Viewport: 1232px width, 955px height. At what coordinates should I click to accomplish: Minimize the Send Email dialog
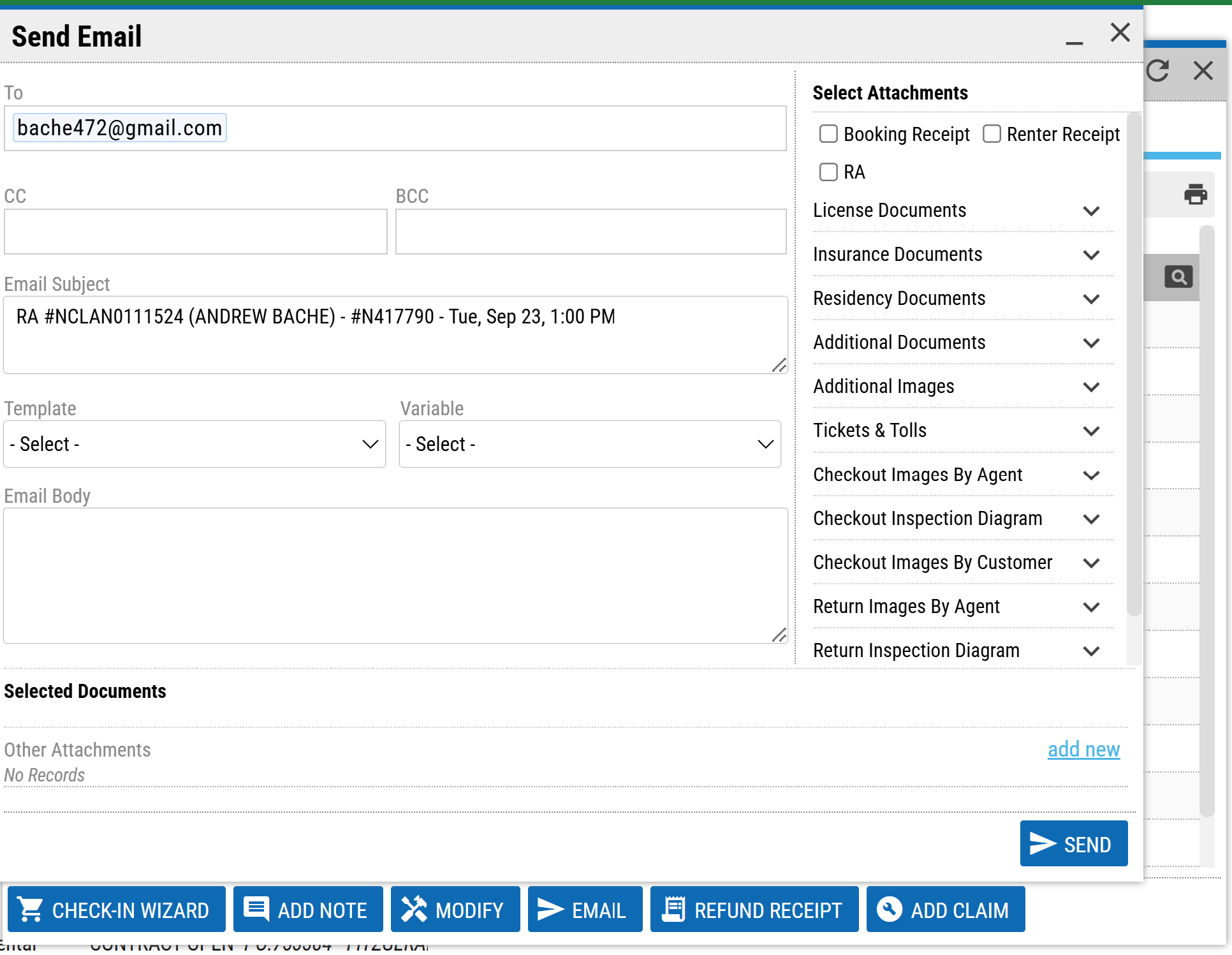point(1074,42)
